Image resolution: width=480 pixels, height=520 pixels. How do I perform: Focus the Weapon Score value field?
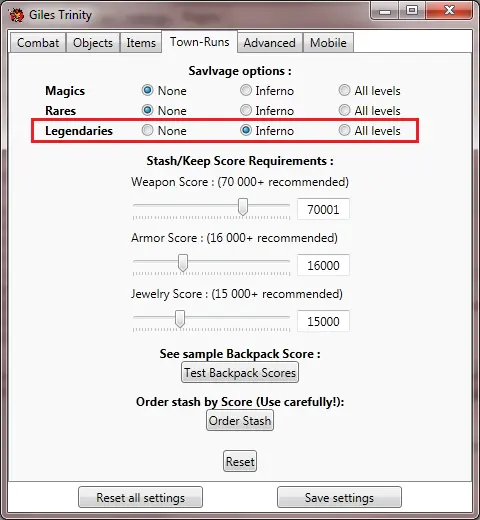point(323,209)
